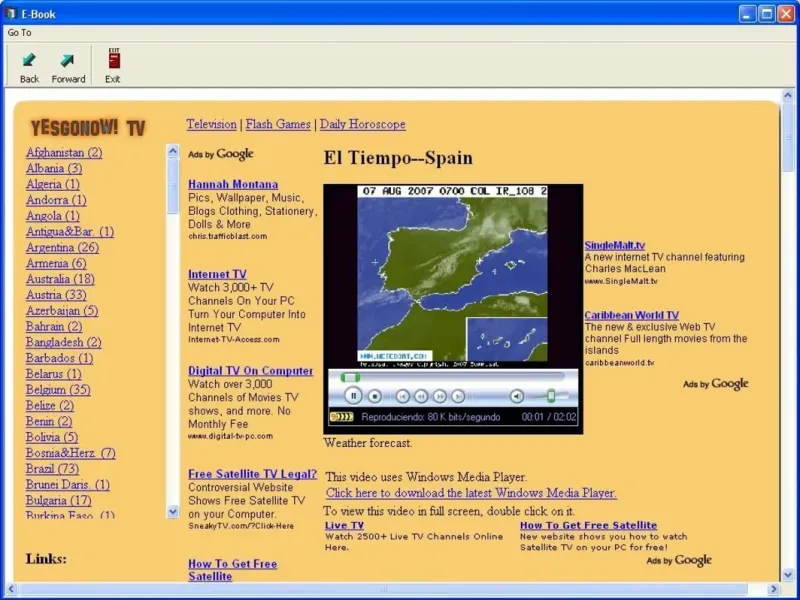Open the Flash Games link
Viewport: 800px width, 600px height.
pyautogui.click(x=278, y=124)
